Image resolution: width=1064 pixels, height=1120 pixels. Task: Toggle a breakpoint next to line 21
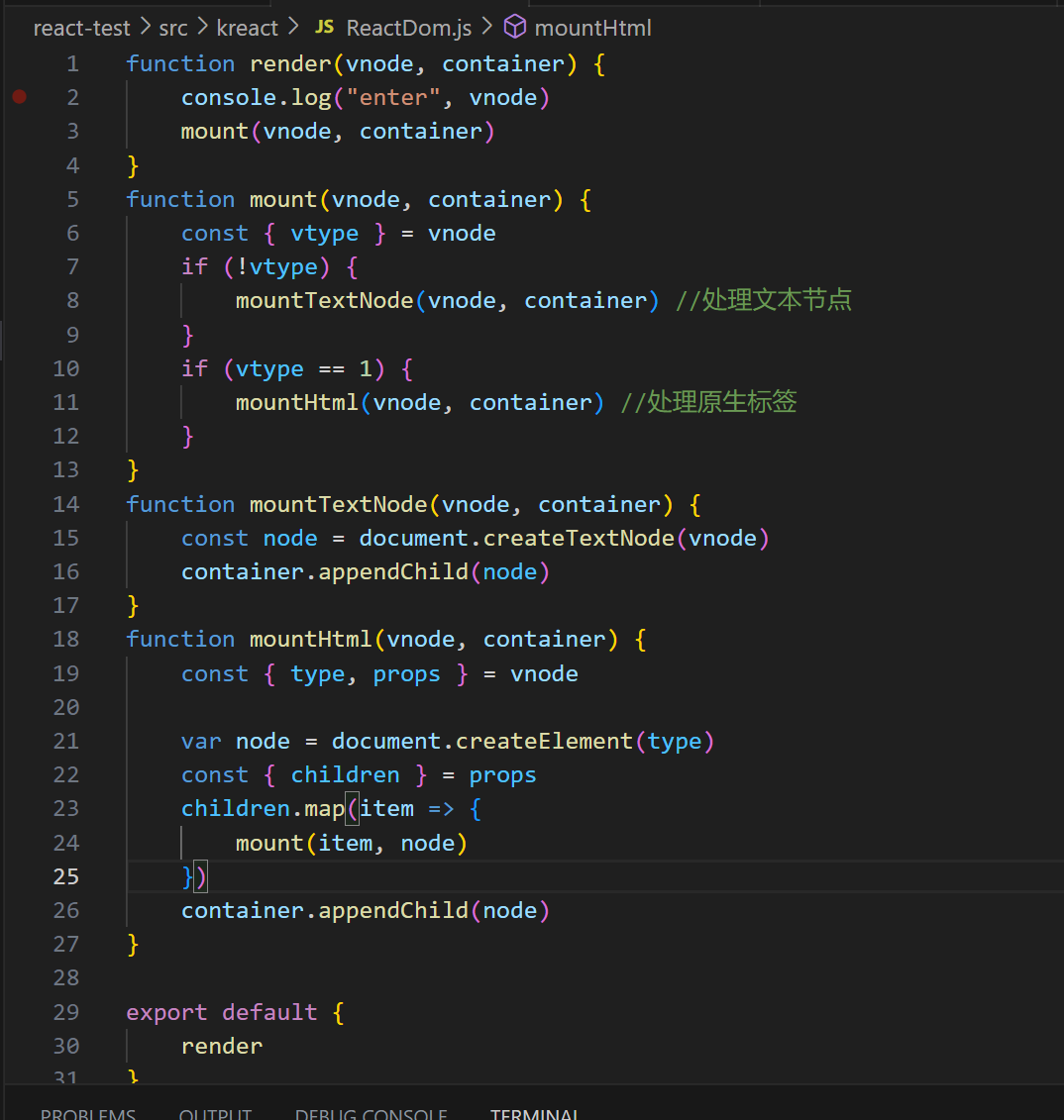[19, 740]
